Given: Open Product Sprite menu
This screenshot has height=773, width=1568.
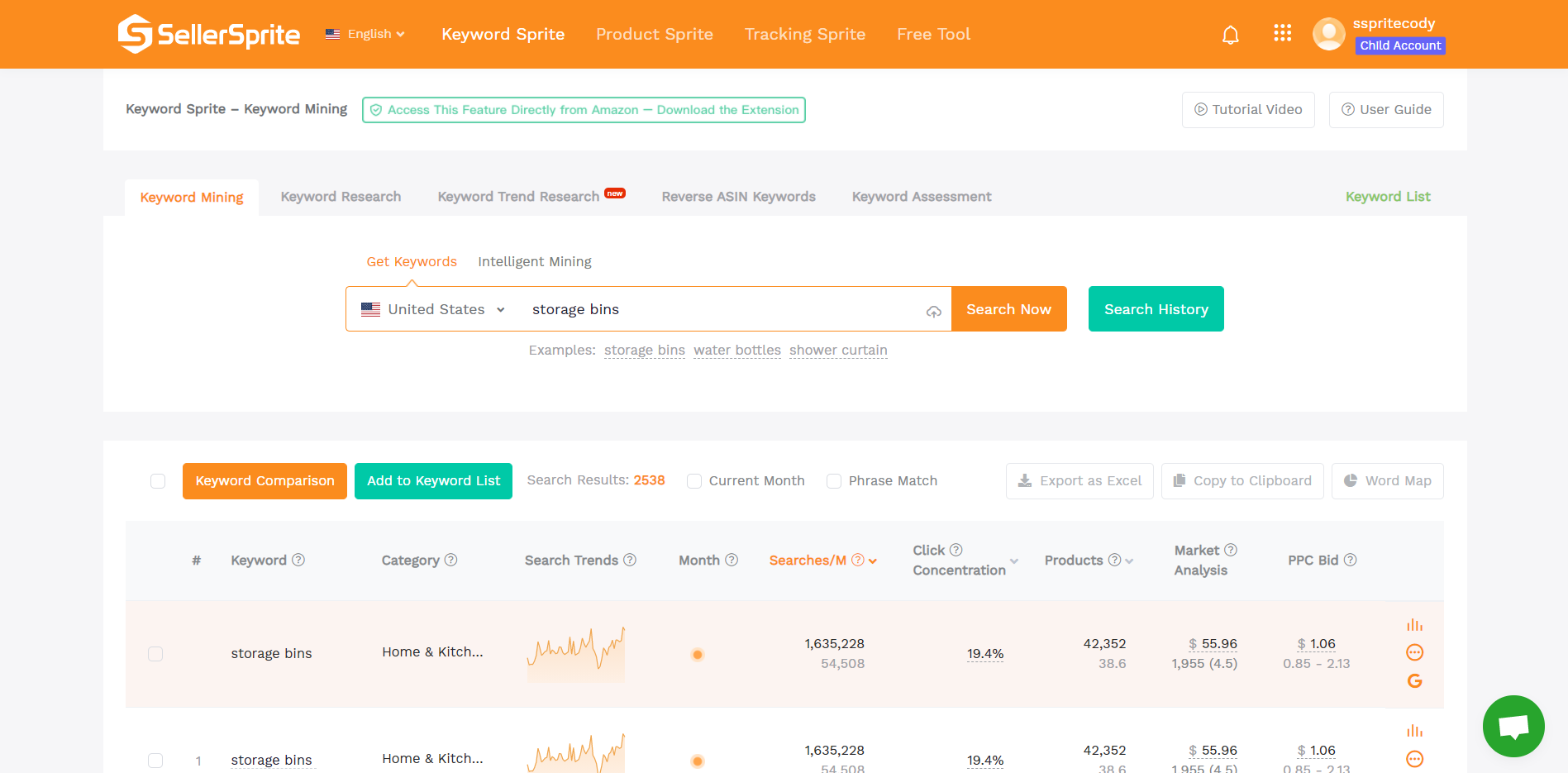Looking at the screenshot, I should tap(654, 34).
